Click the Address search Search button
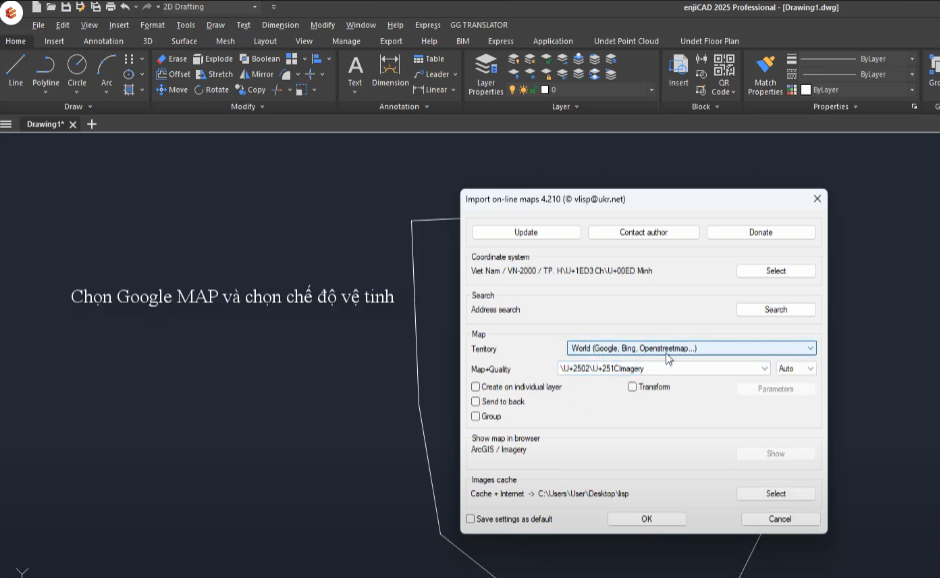 (x=775, y=310)
